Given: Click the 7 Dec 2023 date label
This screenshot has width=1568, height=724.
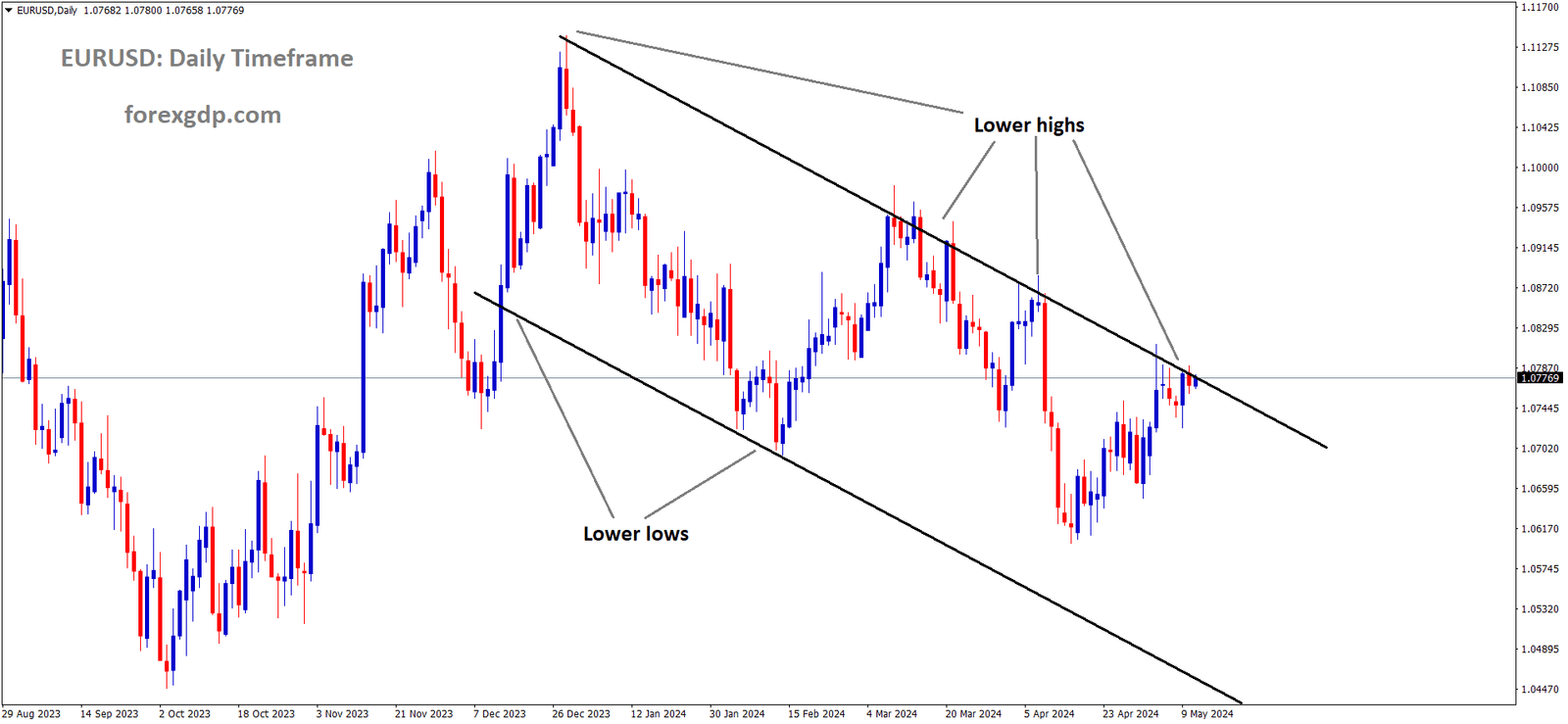Looking at the screenshot, I should coord(500,714).
